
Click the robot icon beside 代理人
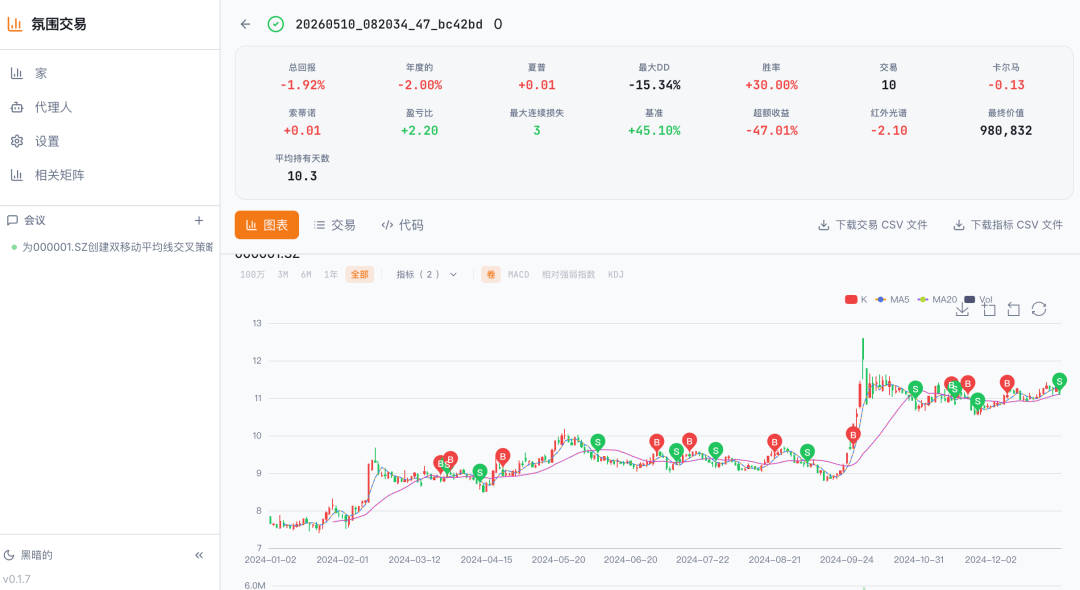pos(17,107)
